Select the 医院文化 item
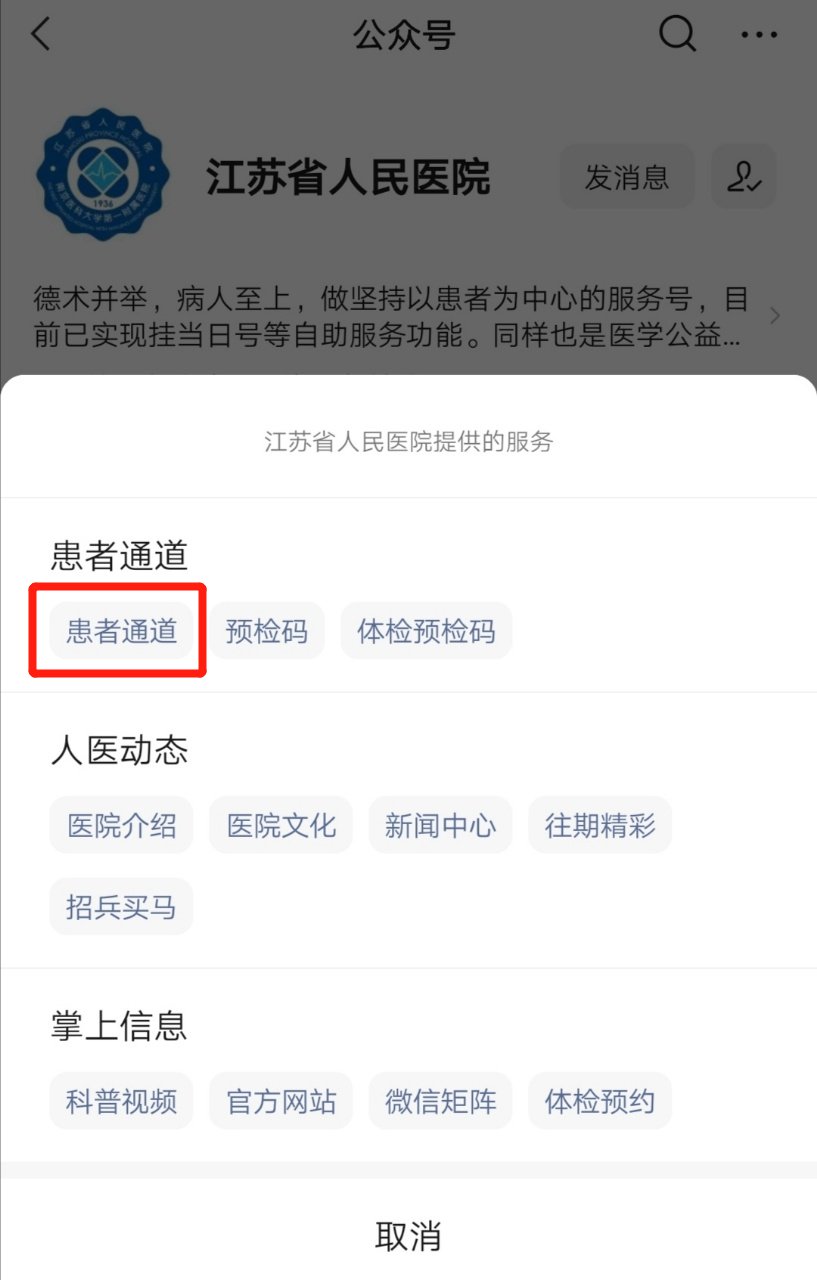 pos(281,825)
